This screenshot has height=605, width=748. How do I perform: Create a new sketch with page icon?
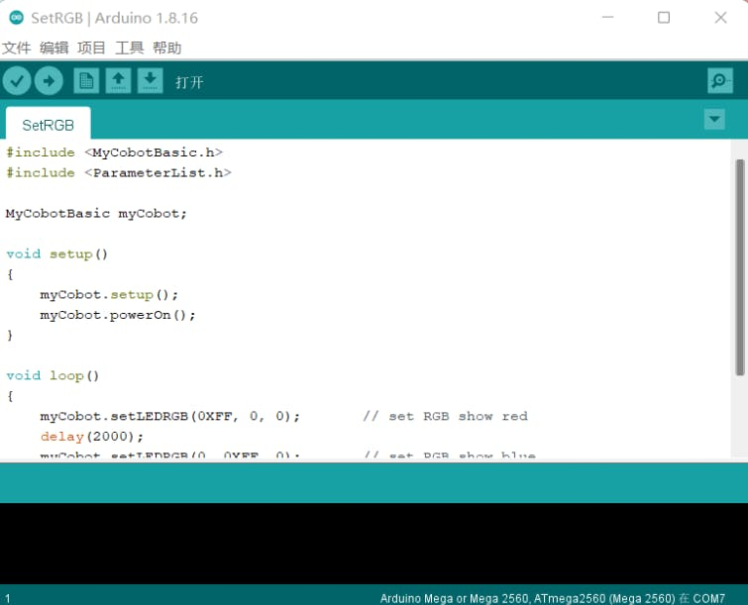86,81
